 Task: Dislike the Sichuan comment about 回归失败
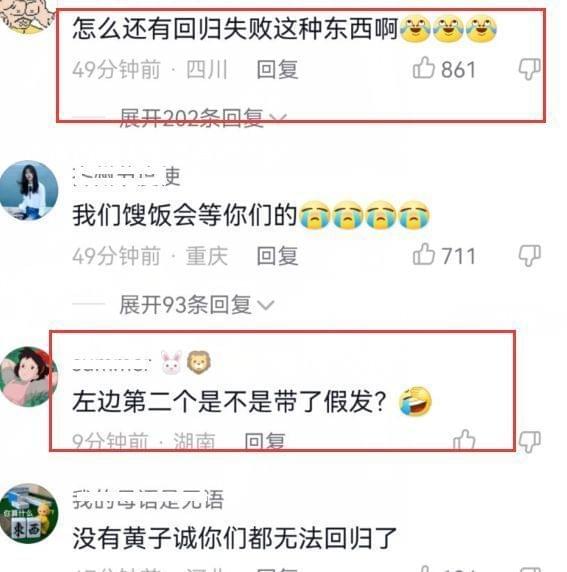coord(529,69)
